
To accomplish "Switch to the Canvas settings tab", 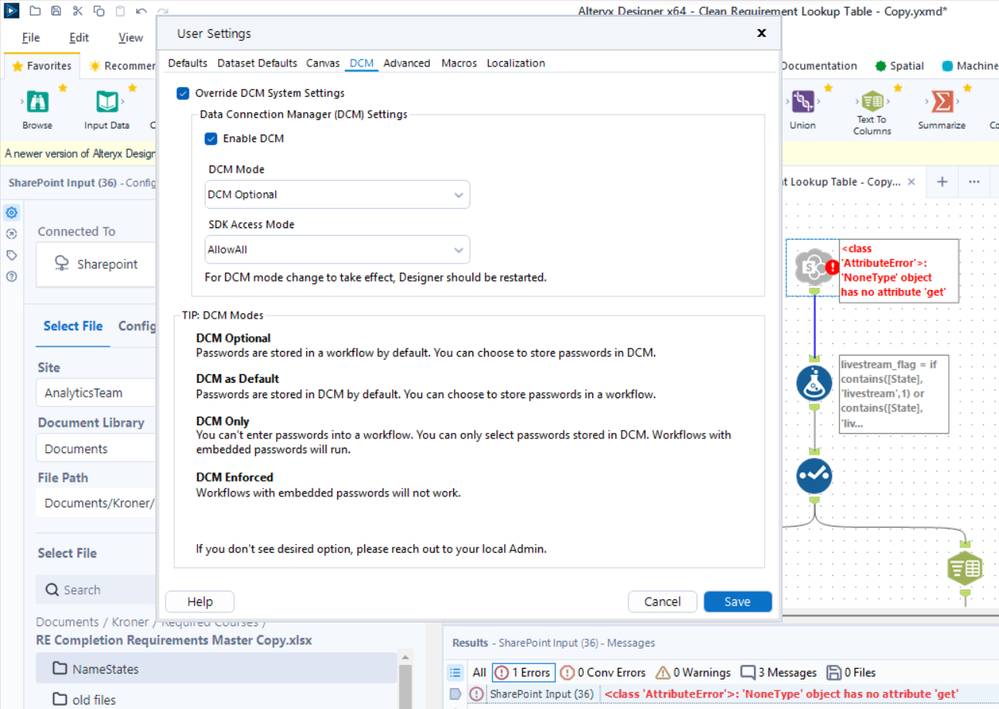I will pyautogui.click(x=323, y=63).
